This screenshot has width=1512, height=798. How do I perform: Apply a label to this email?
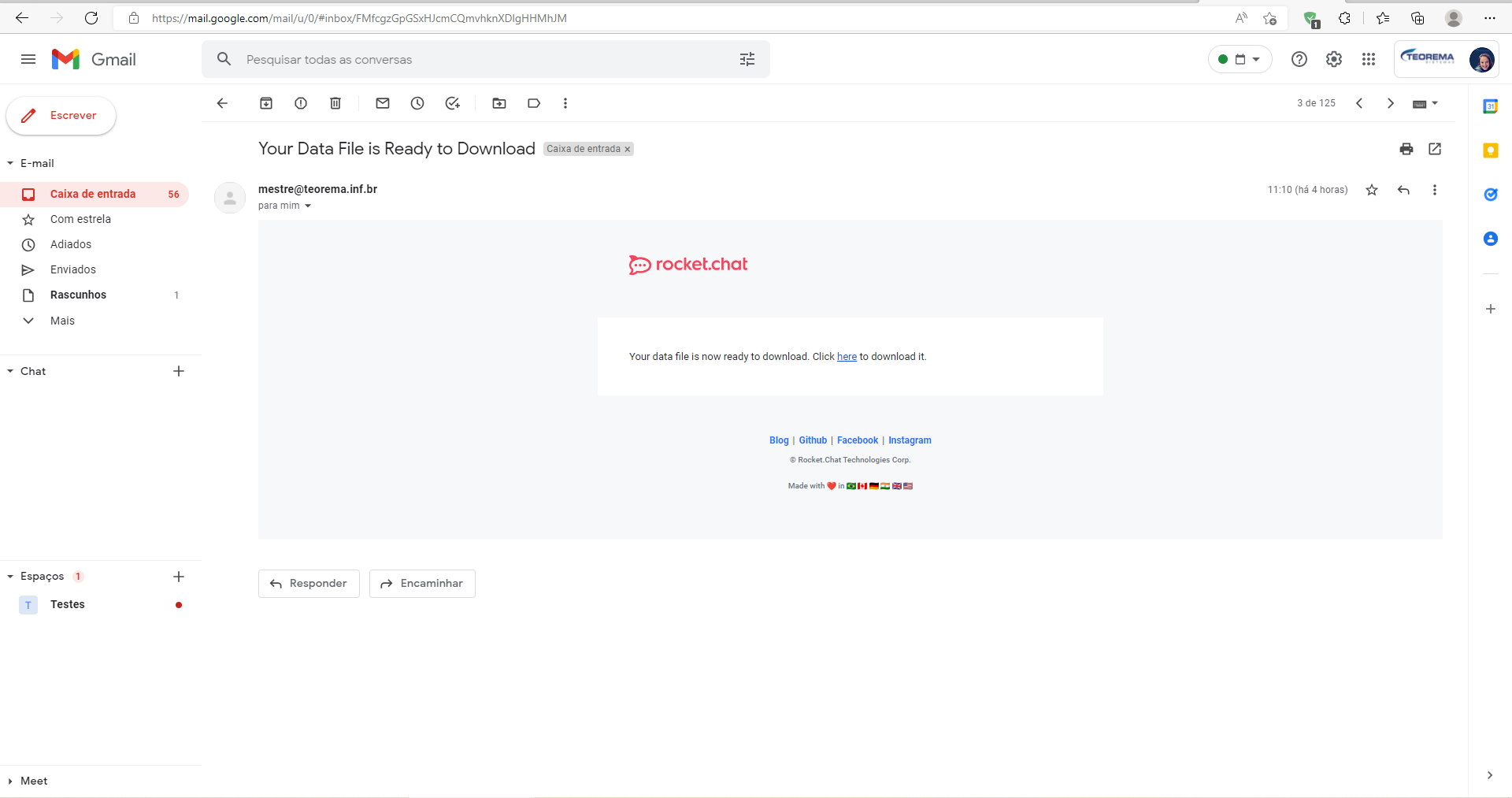(x=534, y=103)
